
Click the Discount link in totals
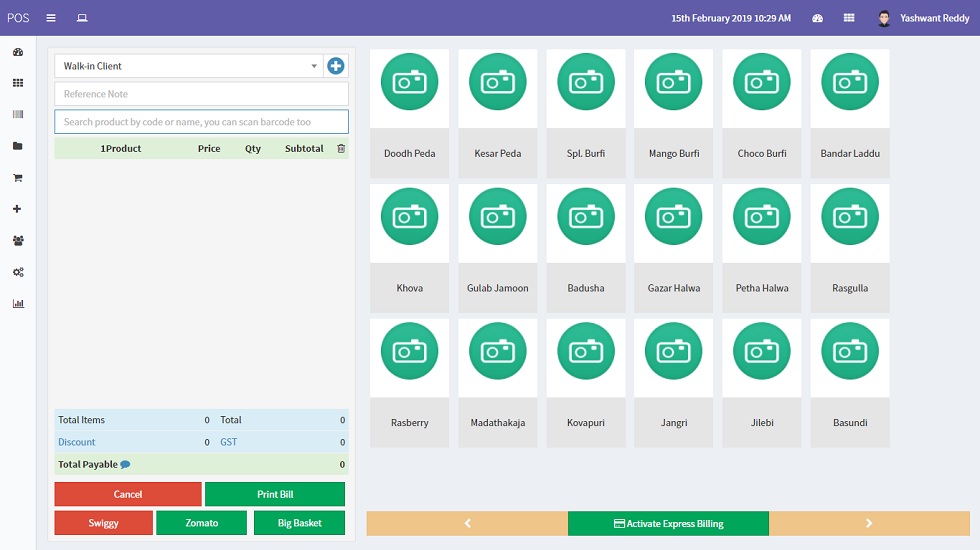(x=77, y=442)
